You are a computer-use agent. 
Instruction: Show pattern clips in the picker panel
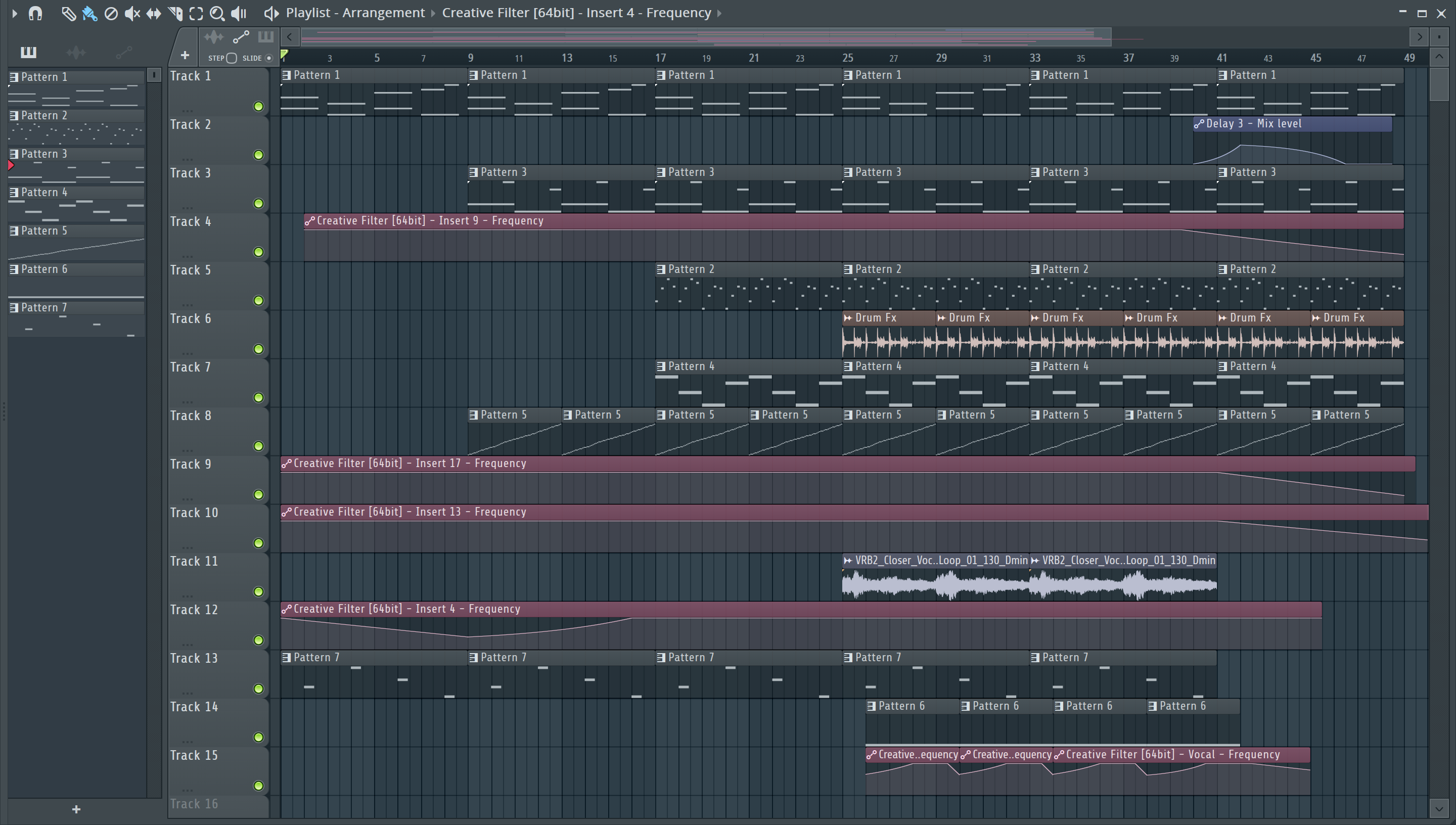click(x=28, y=52)
